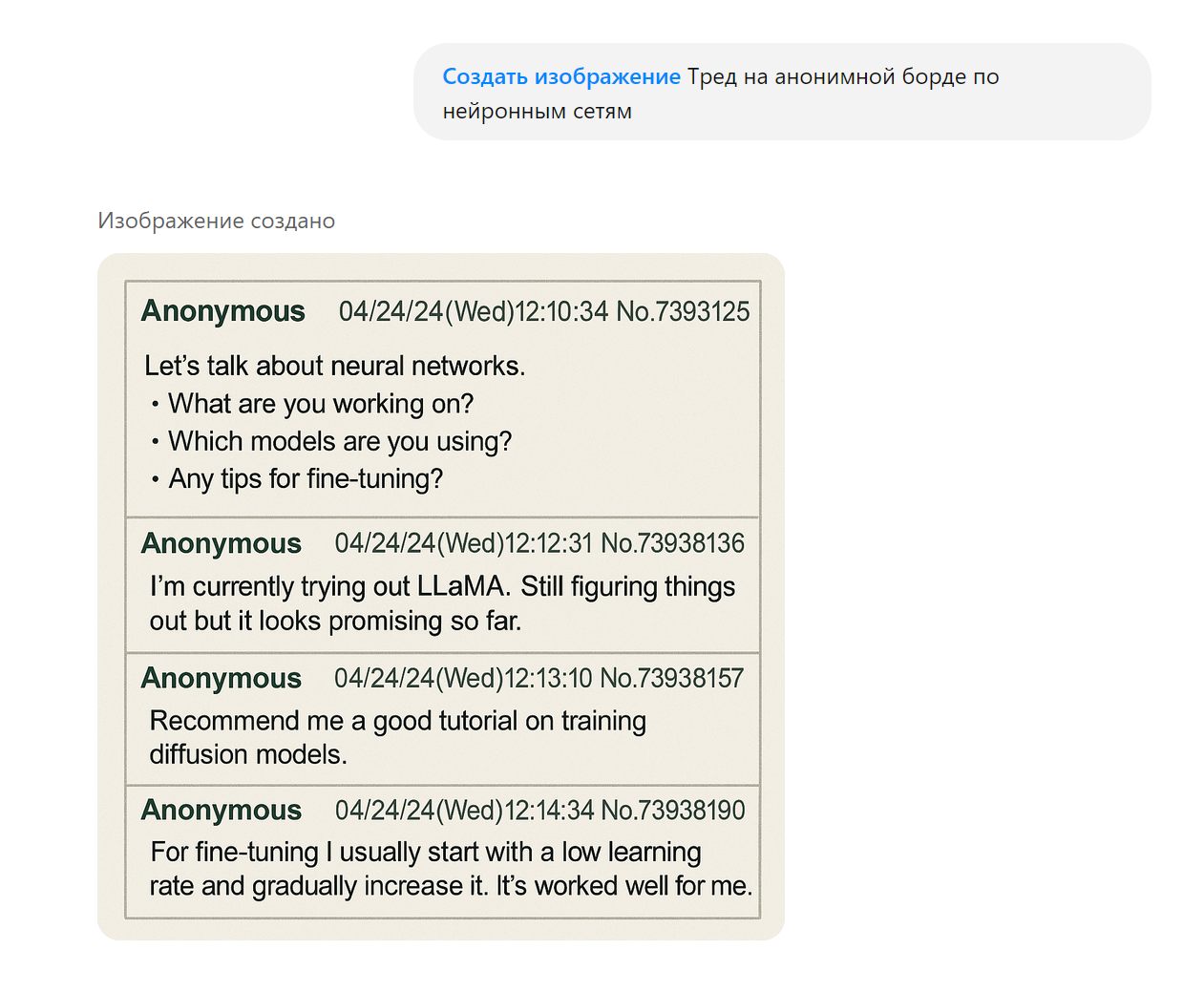Click the reply about low learning rate

pyautogui.click(x=451, y=869)
